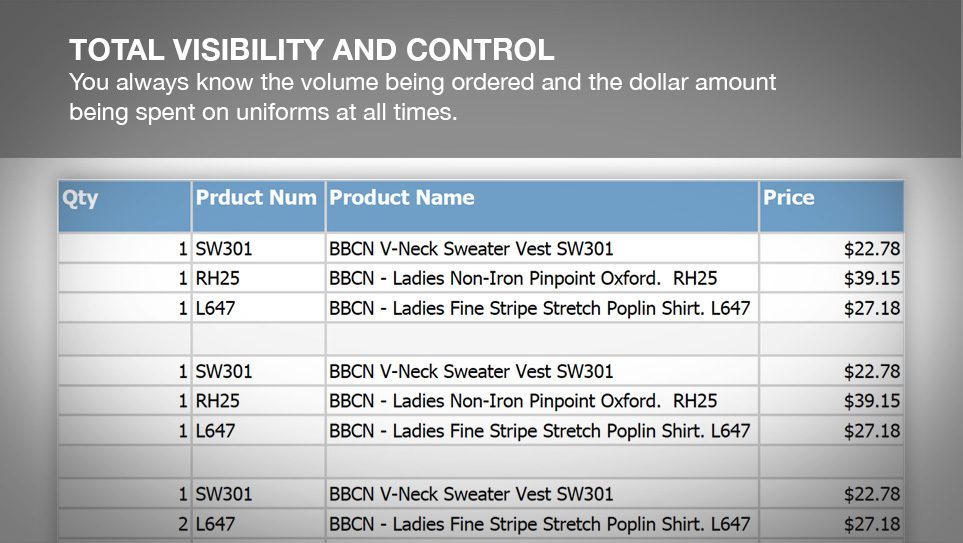
Task: Click the Product Name column header
Action: pyautogui.click(x=542, y=206)
